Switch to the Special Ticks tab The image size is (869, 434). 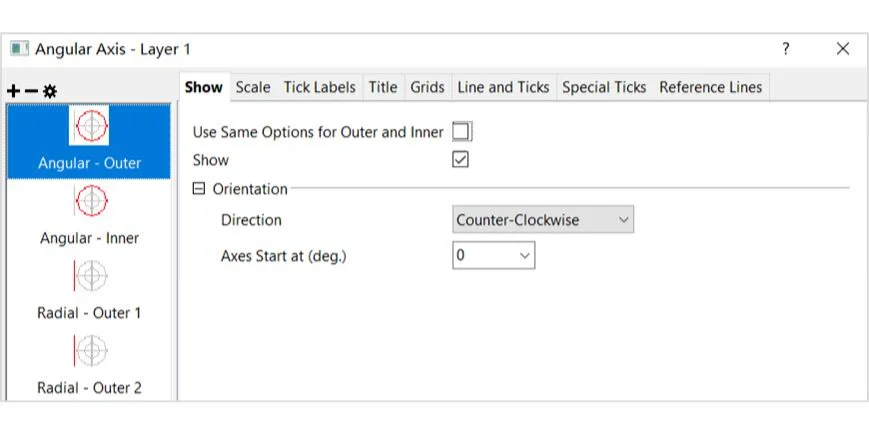604,88
